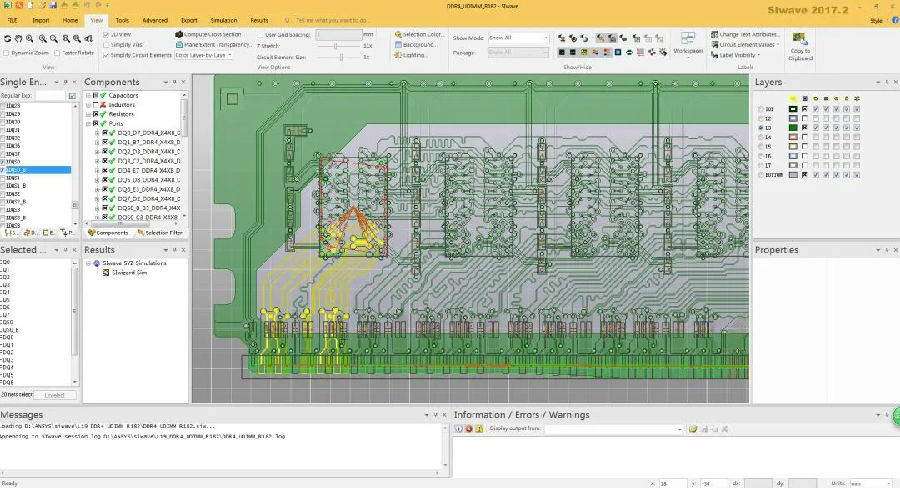The image size is (900, 488).
Task: Open the Display output from dropdown
Action: pos(614,429)
